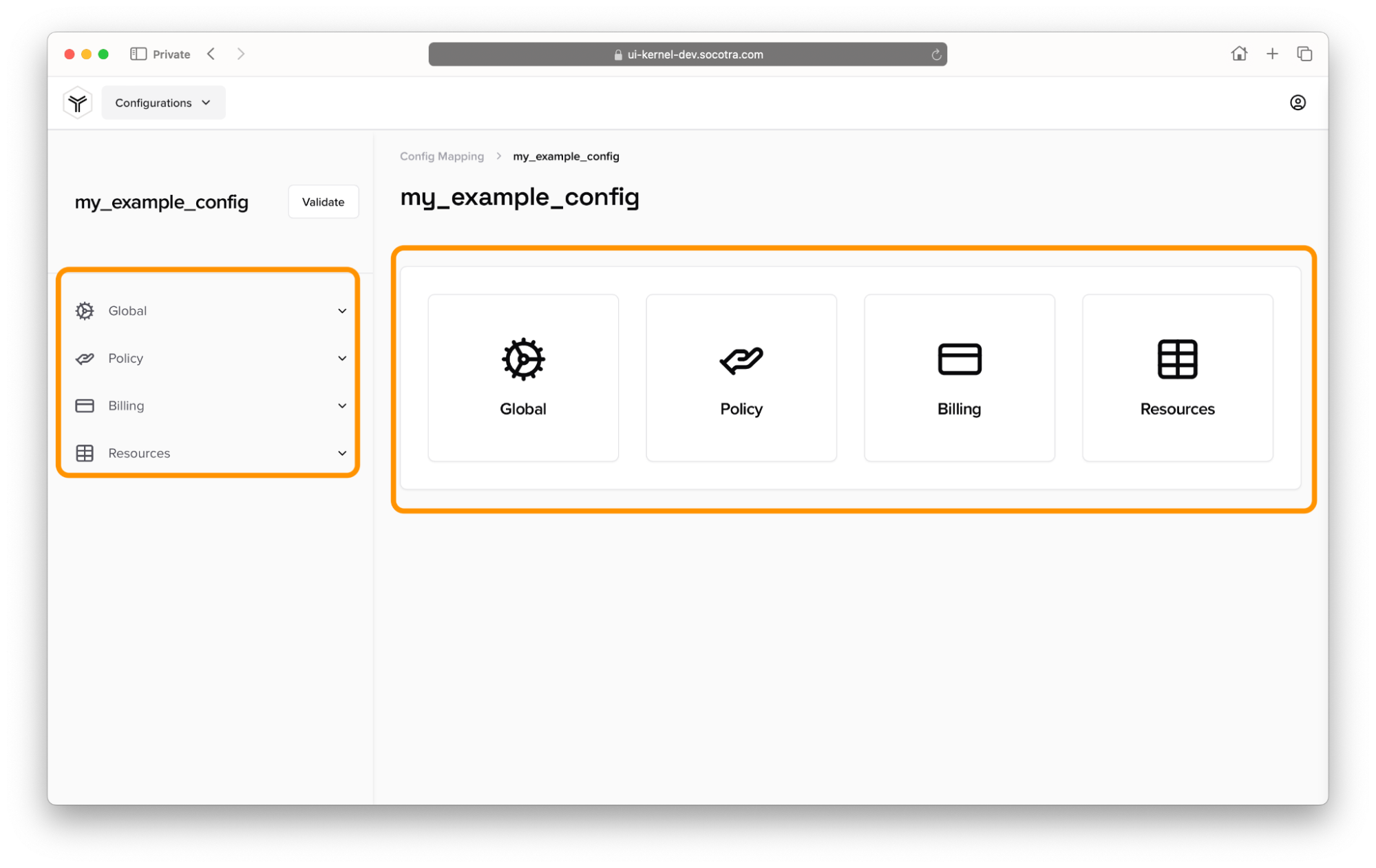Open the Billing card in main panel
The height and width of the screenshot is (868, 1376).
pyautogui.click(x=959, y=378)
